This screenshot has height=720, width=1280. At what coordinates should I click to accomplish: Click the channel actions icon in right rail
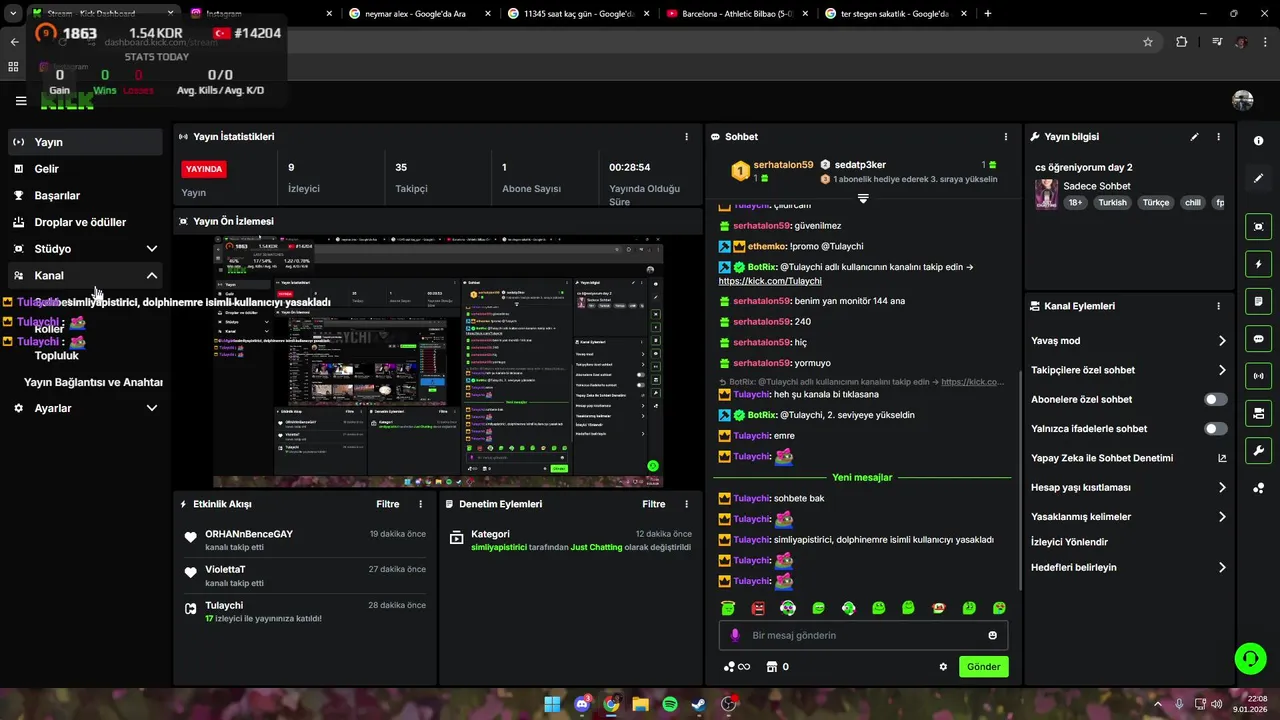click(1258, 413)
